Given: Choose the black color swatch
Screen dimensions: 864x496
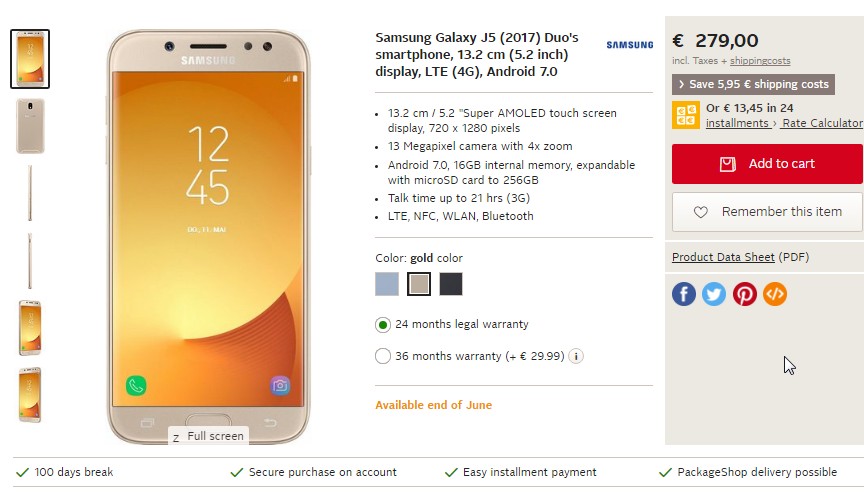Looking at the screenshot, I should coord(451,284).
